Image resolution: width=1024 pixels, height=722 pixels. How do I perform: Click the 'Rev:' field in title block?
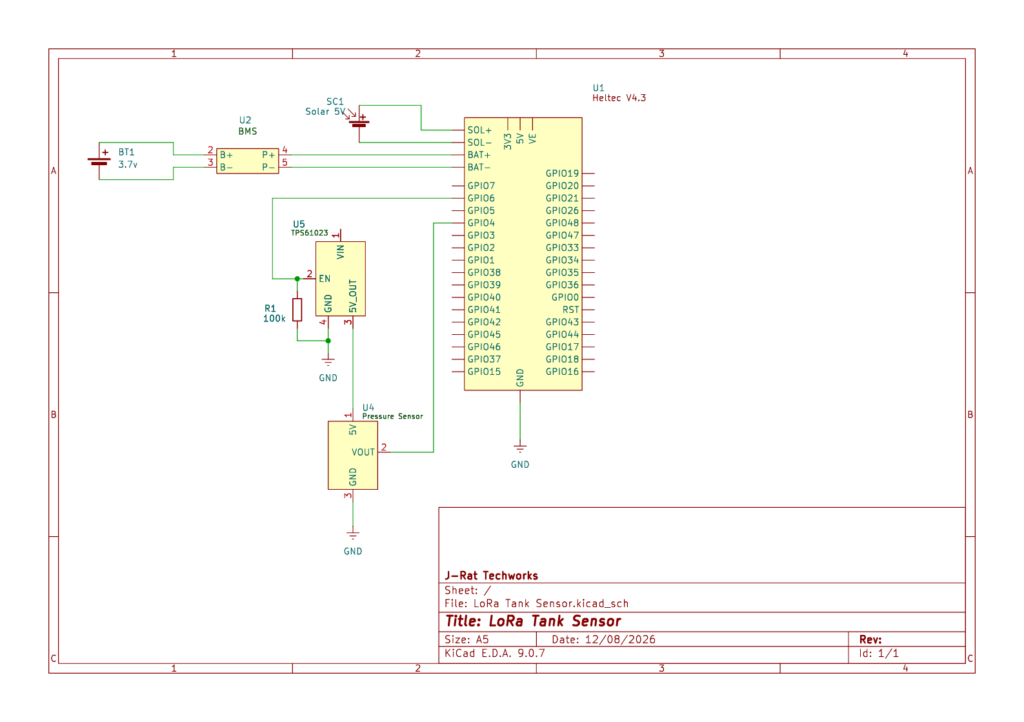tap(871, 640)
